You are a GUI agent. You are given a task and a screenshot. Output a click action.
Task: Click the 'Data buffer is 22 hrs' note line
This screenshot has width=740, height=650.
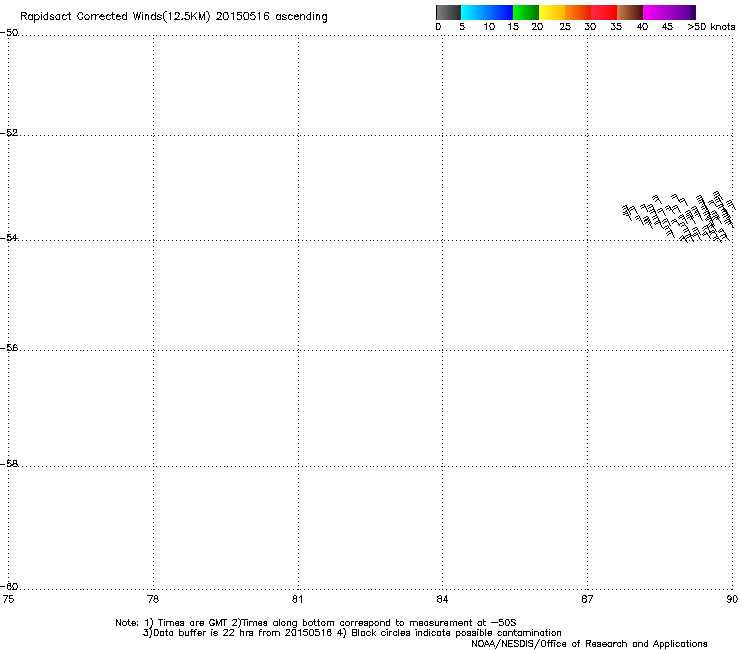[x=238, y=633]
